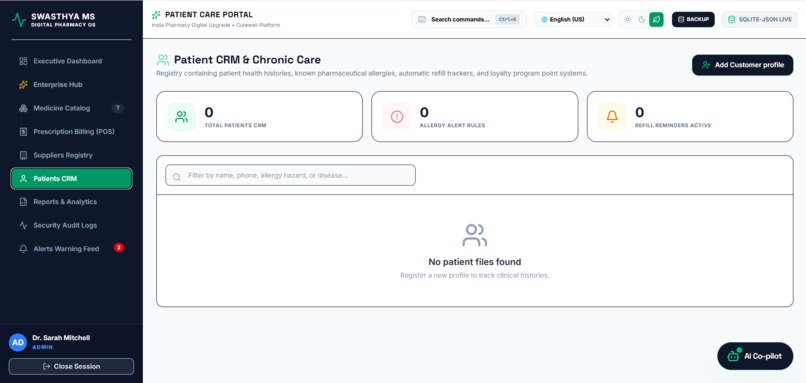
Task: Click 'TOTAL PATIENTS CRM' label
Action: [235, 125]
